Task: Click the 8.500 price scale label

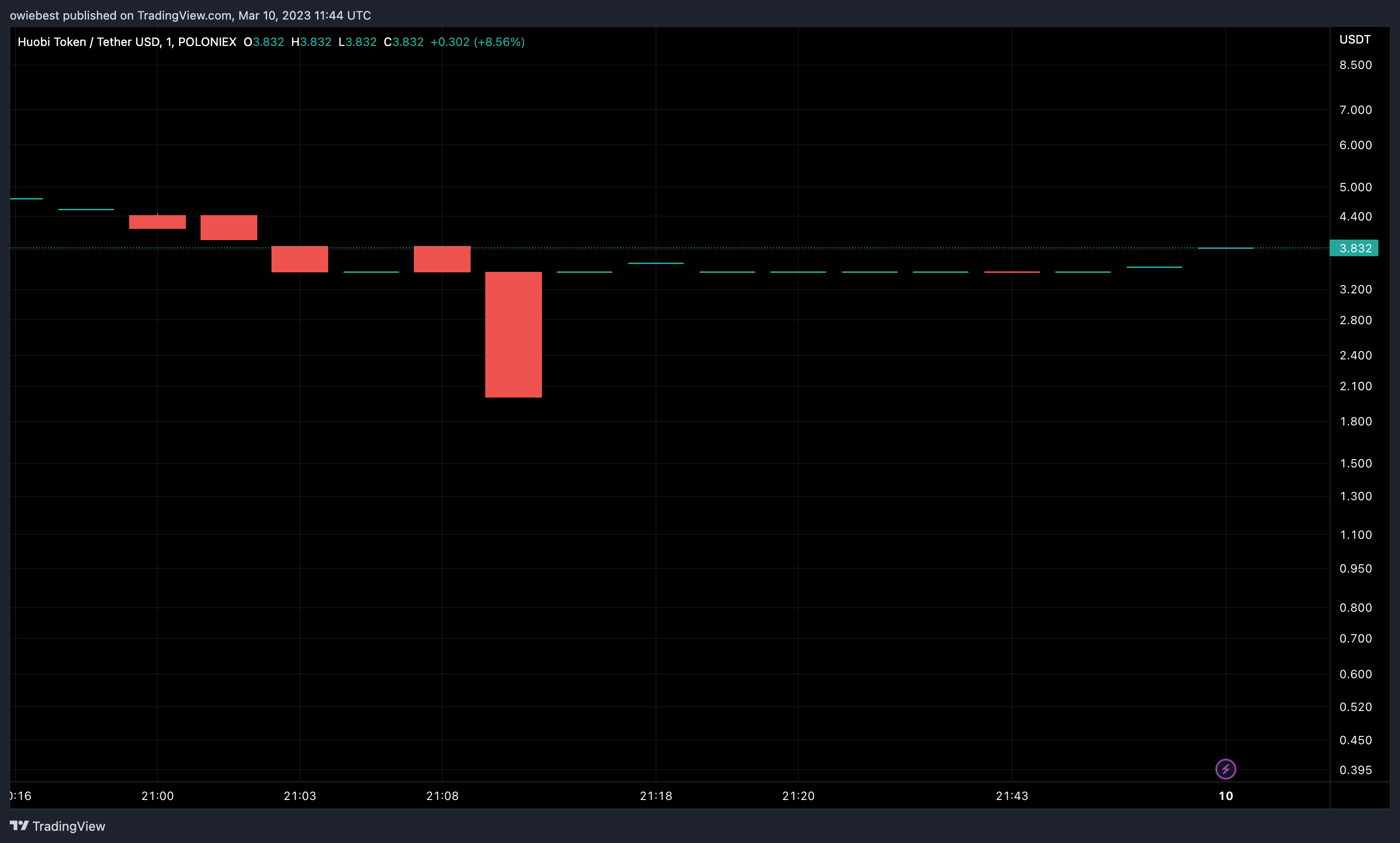Action: tap(1355, 65)
